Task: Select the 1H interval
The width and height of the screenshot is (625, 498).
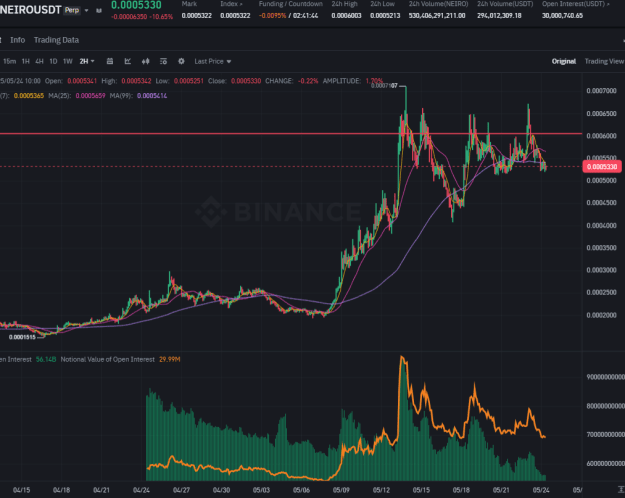Action: tap(26, 61)
